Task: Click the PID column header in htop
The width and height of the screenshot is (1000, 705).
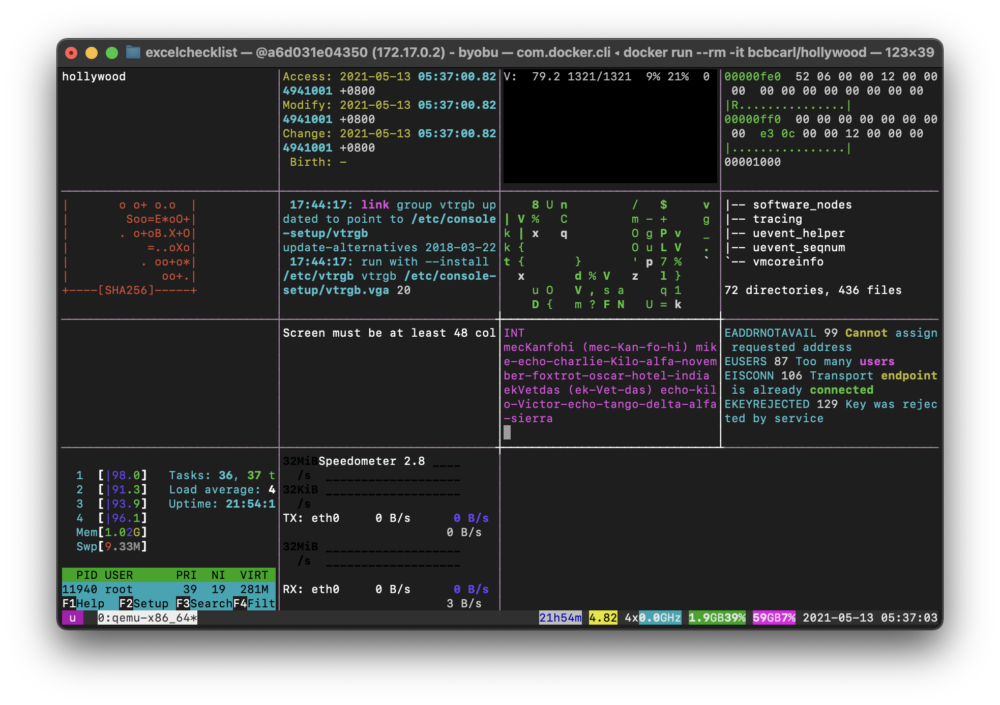Action: (87, 575)
